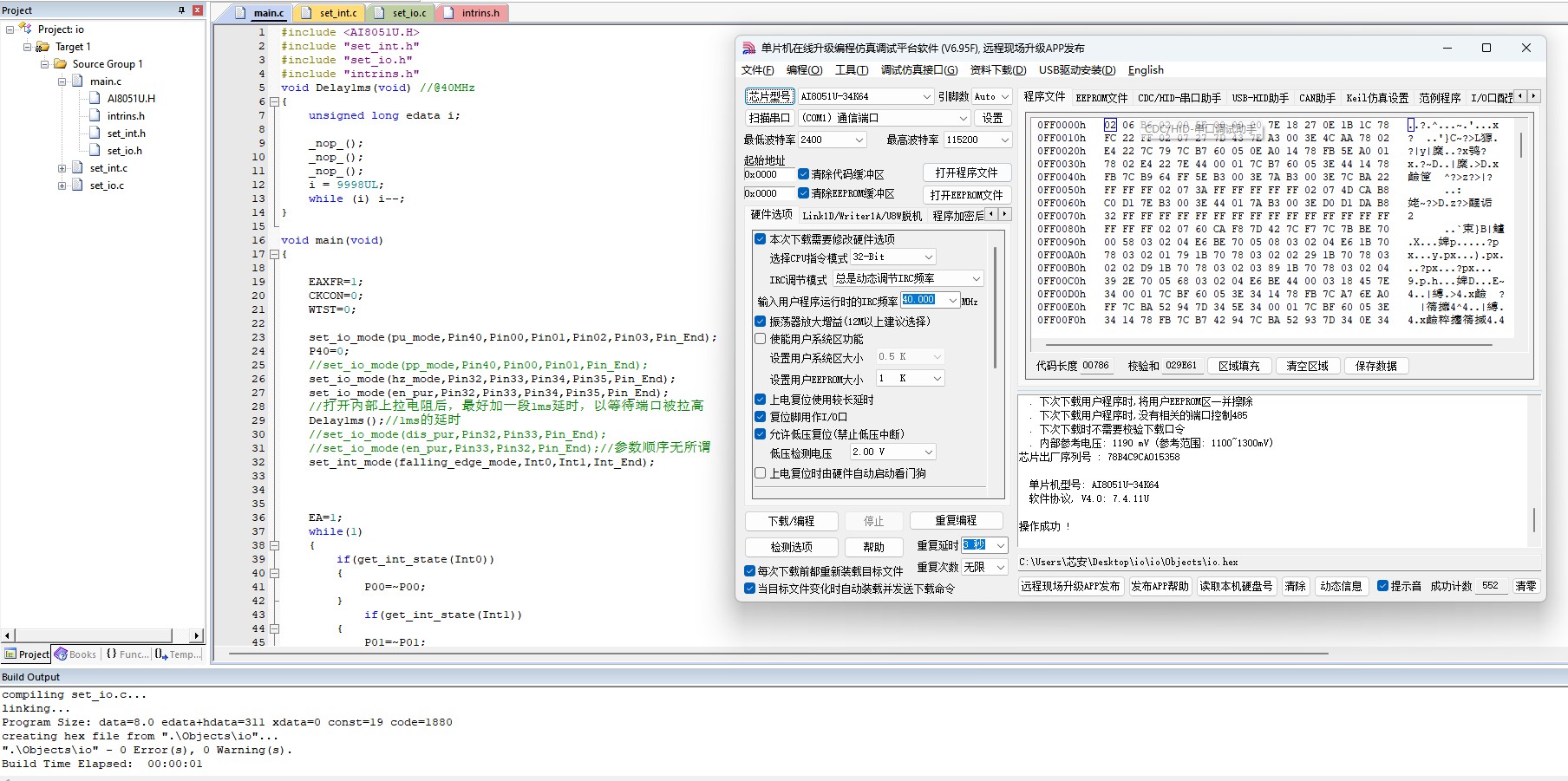1568x781 pixels.
Task: Click the Project: io workspace icon
Action: pos(25,29)
